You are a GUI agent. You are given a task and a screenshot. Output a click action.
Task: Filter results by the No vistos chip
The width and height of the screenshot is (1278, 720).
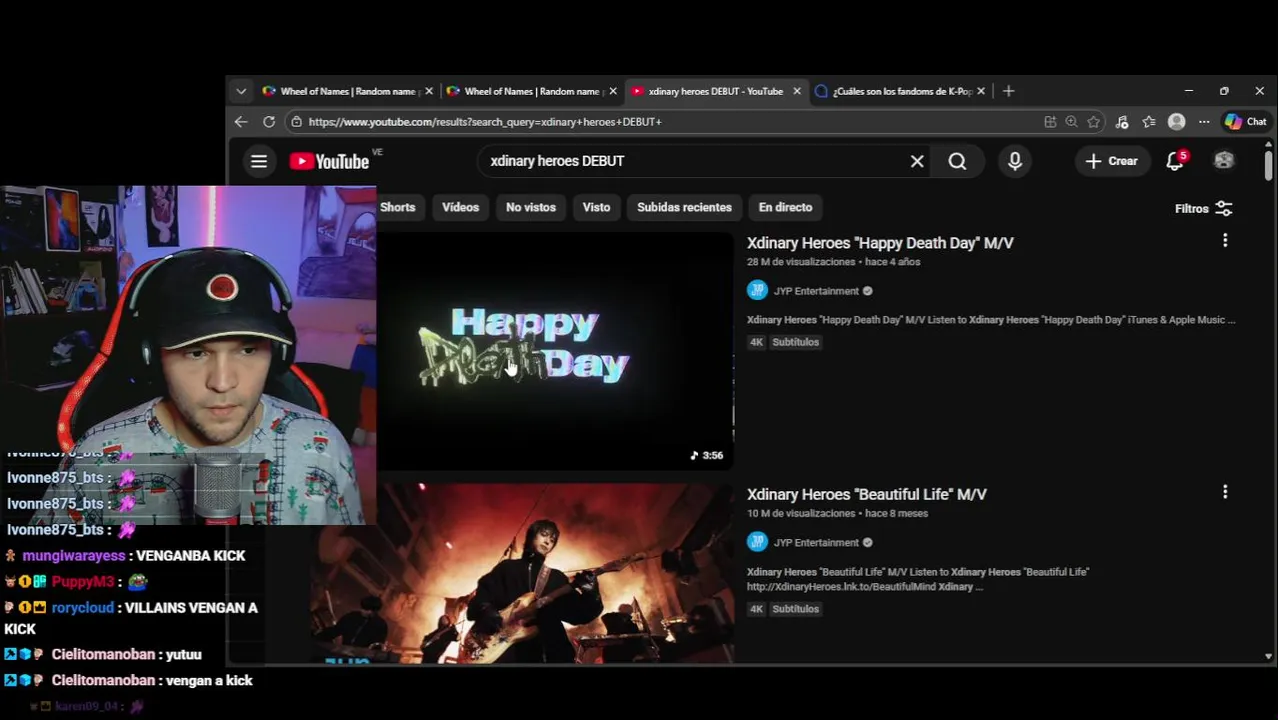click(531, 207)
